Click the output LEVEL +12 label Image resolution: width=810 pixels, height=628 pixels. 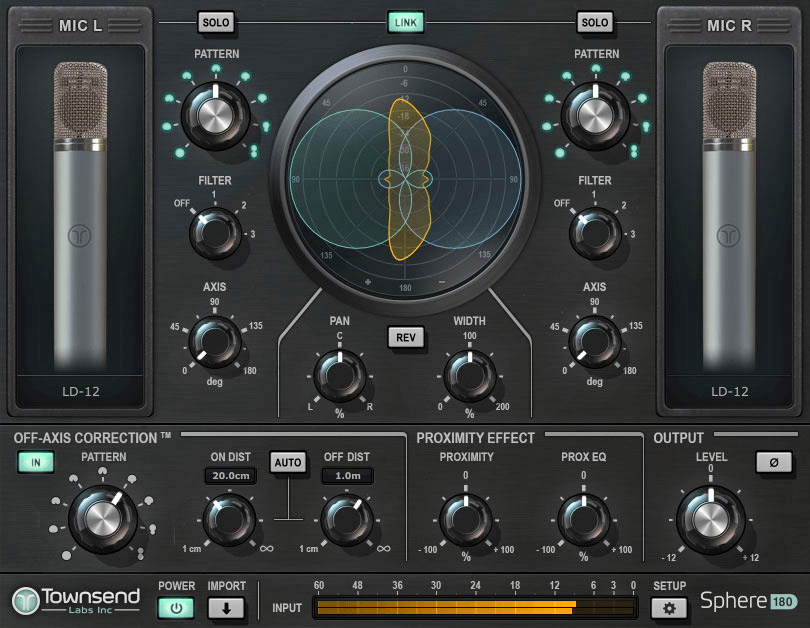pos(751,557)
